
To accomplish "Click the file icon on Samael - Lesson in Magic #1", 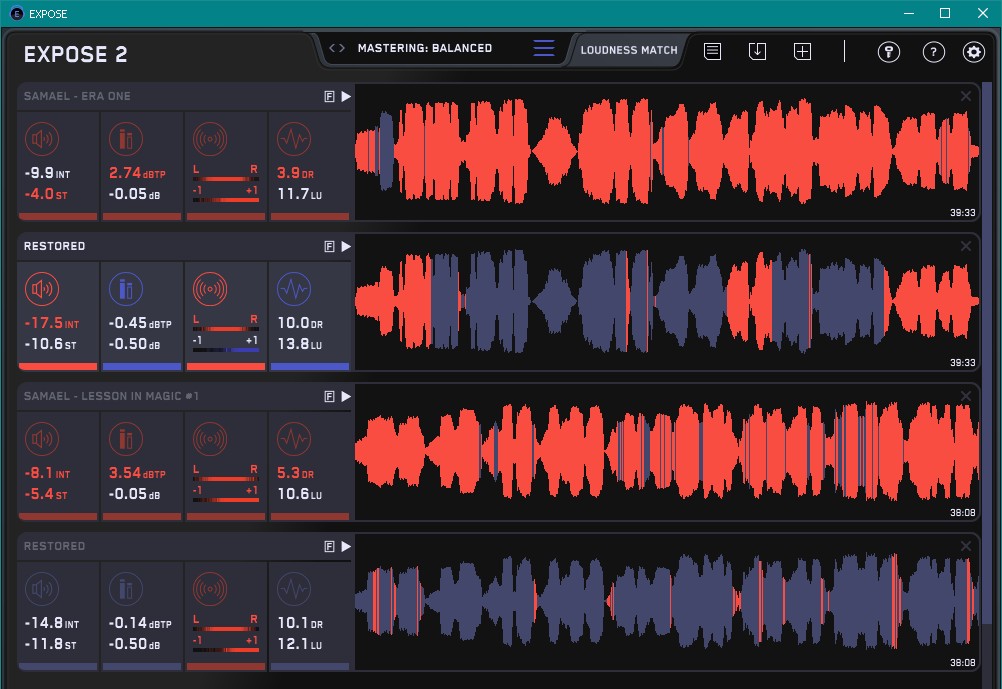I will pos(329,396).
